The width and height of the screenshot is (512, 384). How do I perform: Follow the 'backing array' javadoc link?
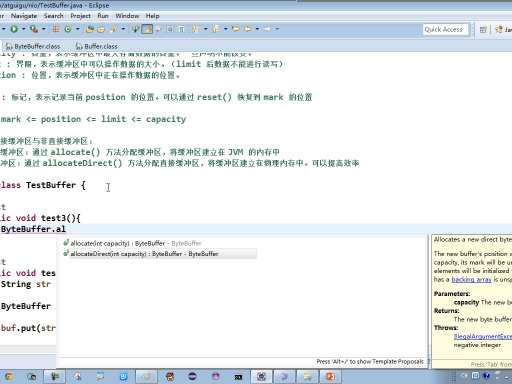click(471, 280)
